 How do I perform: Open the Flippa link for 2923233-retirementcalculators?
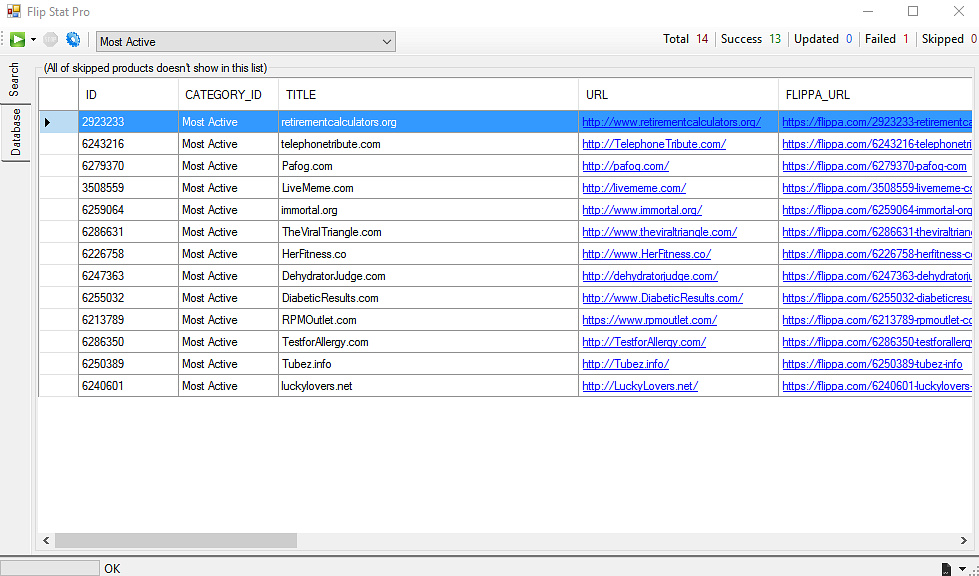click(877, 122)
